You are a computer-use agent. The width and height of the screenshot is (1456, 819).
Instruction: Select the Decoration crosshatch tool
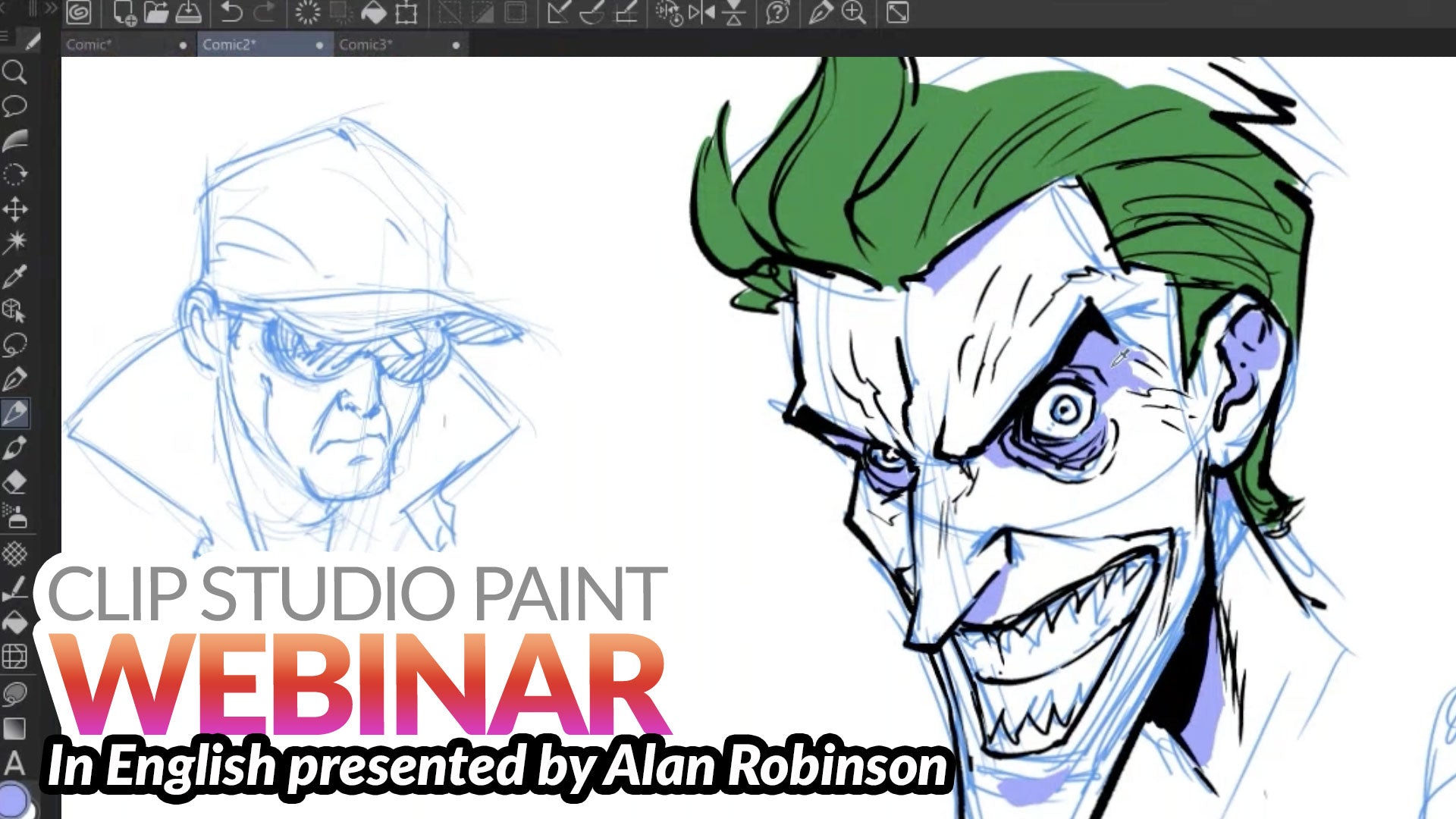(x=14, y=554)
